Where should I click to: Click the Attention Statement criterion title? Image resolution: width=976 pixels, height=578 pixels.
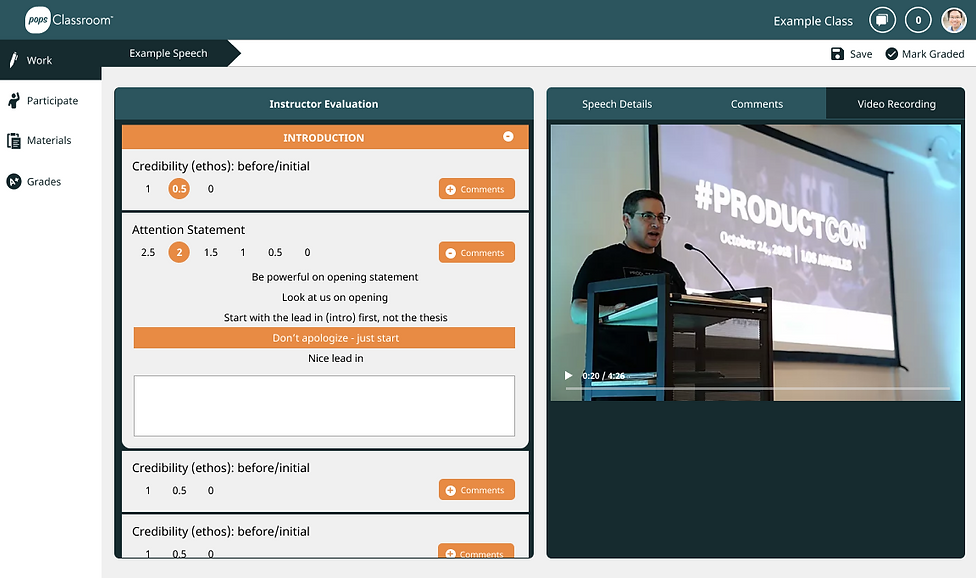tap(189, 230)
